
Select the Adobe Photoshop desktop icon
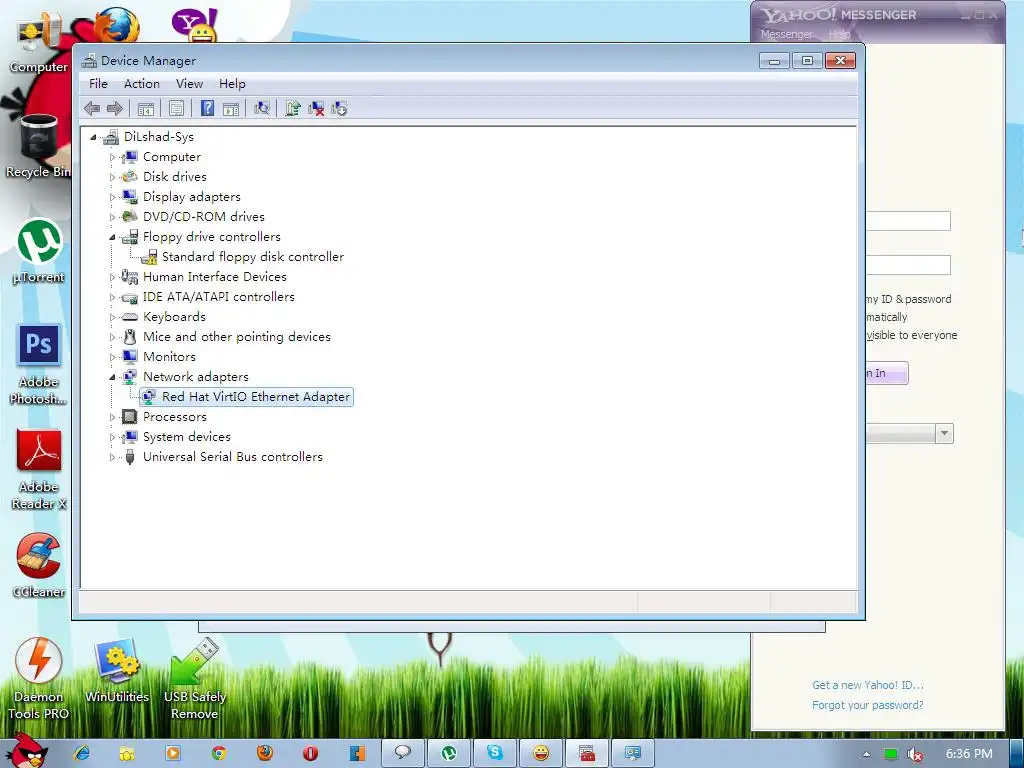(39, 364)
